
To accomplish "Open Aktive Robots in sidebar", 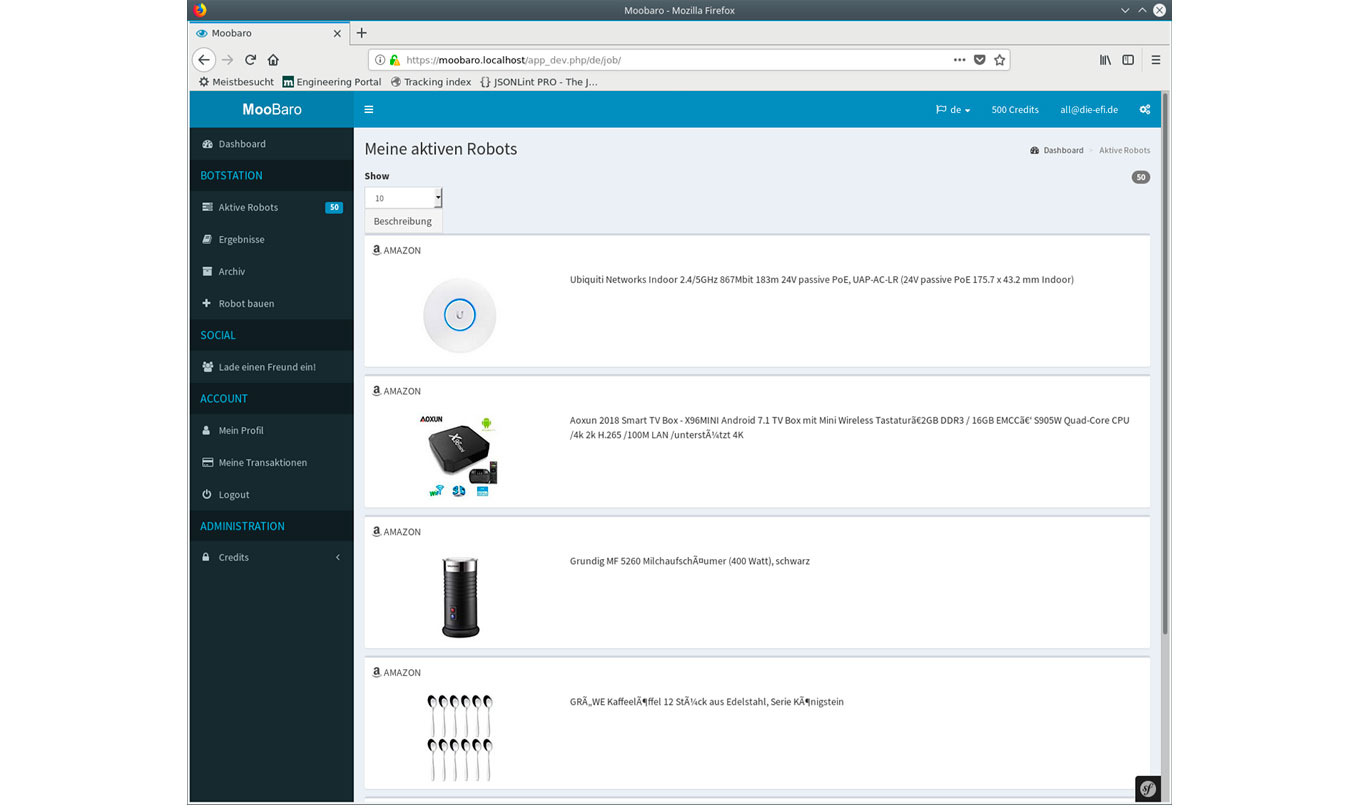I will click(x=248, y=207).
